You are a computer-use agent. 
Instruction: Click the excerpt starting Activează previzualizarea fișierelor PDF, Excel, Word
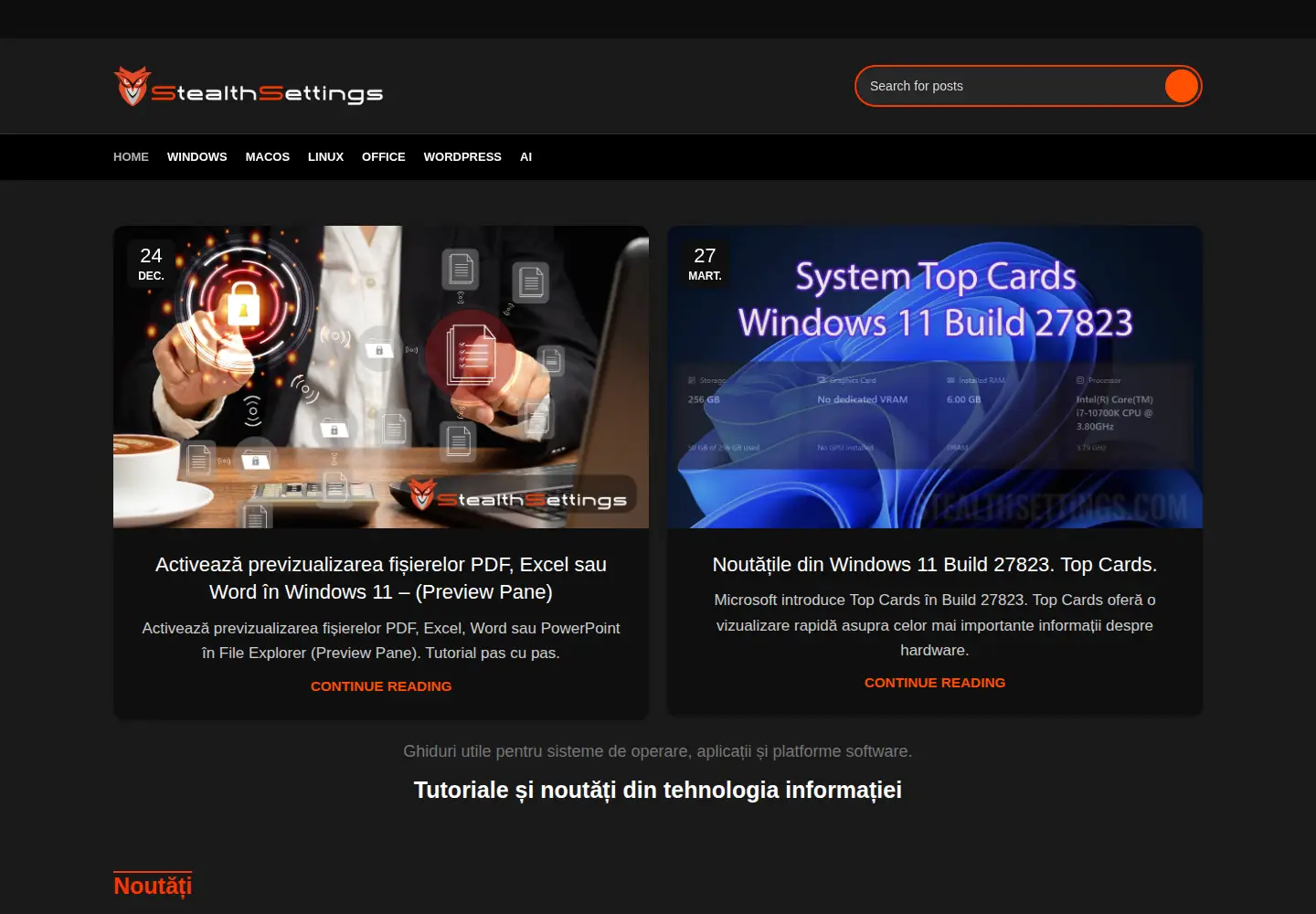tap(381, 641)
